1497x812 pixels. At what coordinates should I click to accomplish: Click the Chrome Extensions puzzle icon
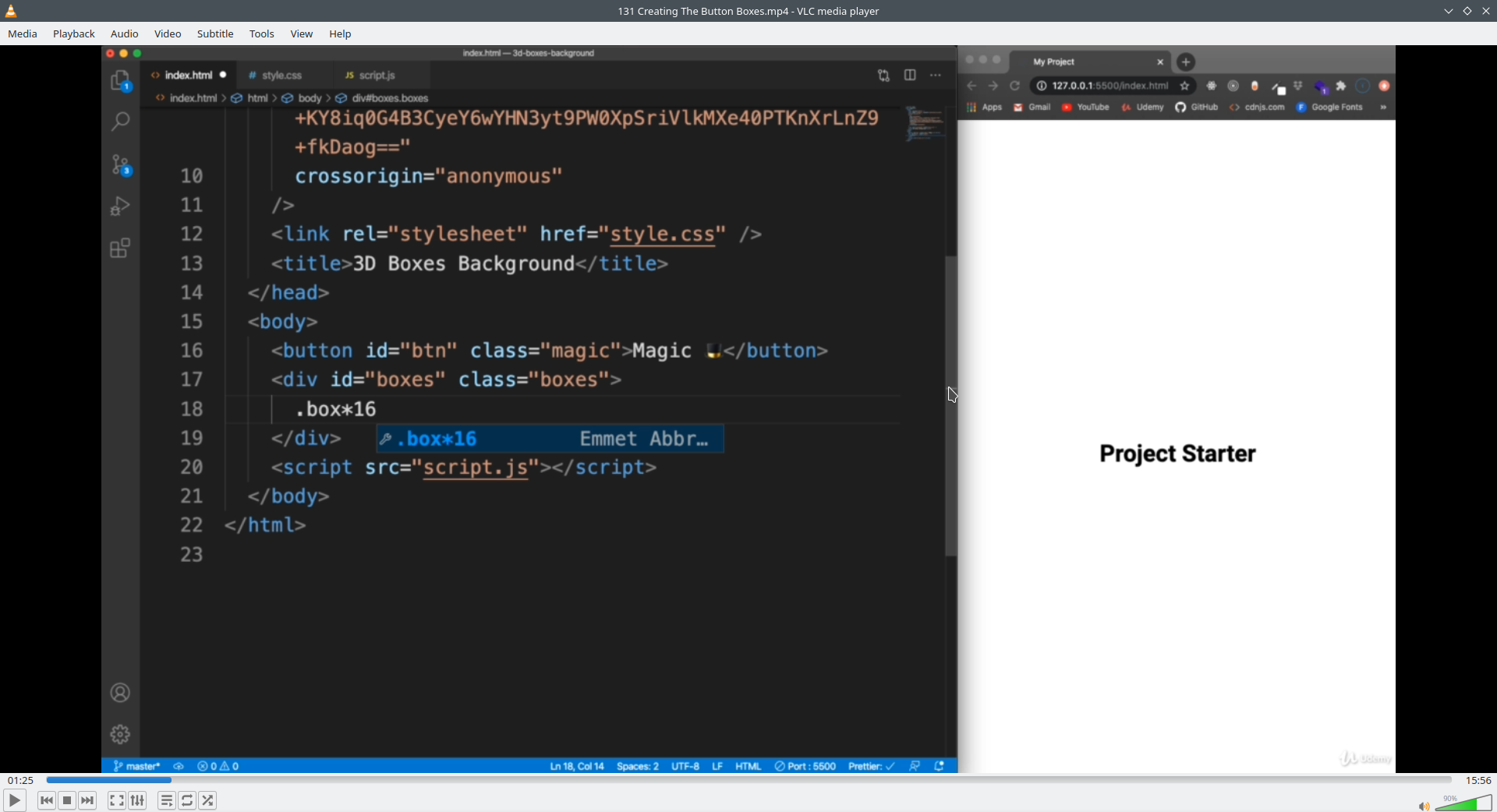1341,86
